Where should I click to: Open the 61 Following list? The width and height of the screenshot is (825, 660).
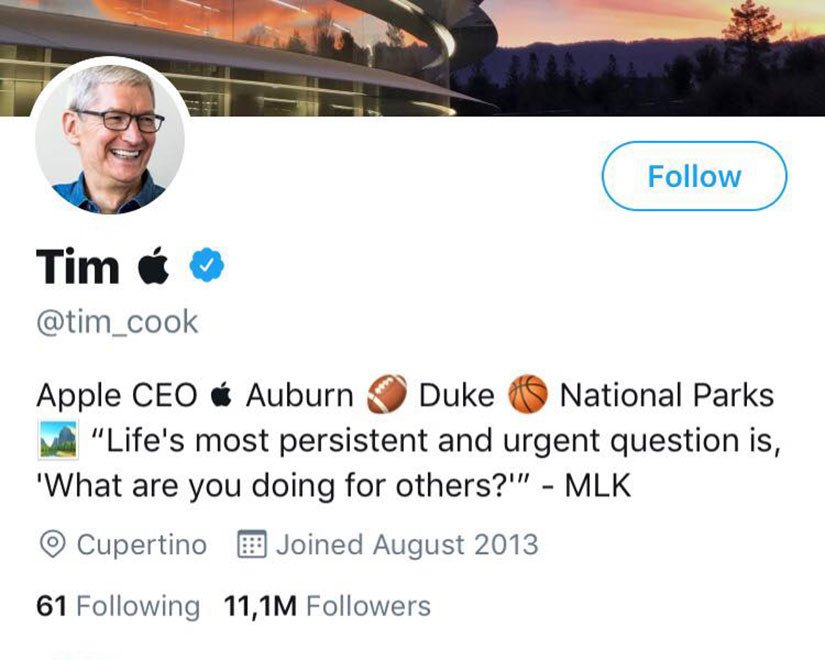pos(118,606)
